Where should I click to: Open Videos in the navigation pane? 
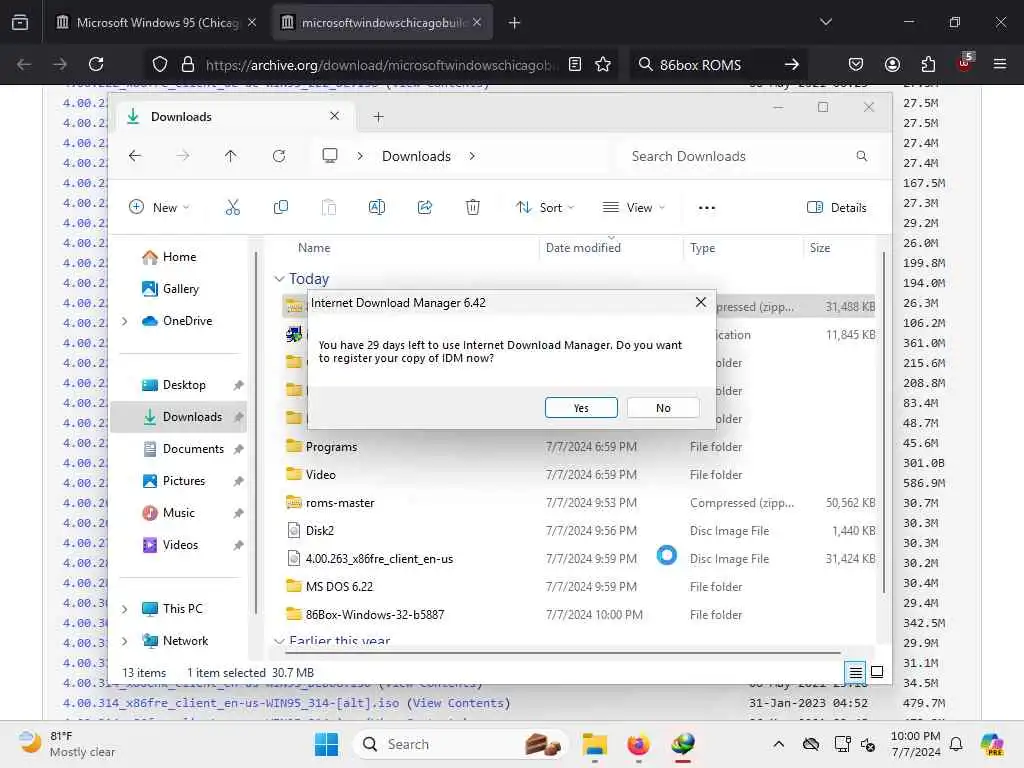coord(182,545)
